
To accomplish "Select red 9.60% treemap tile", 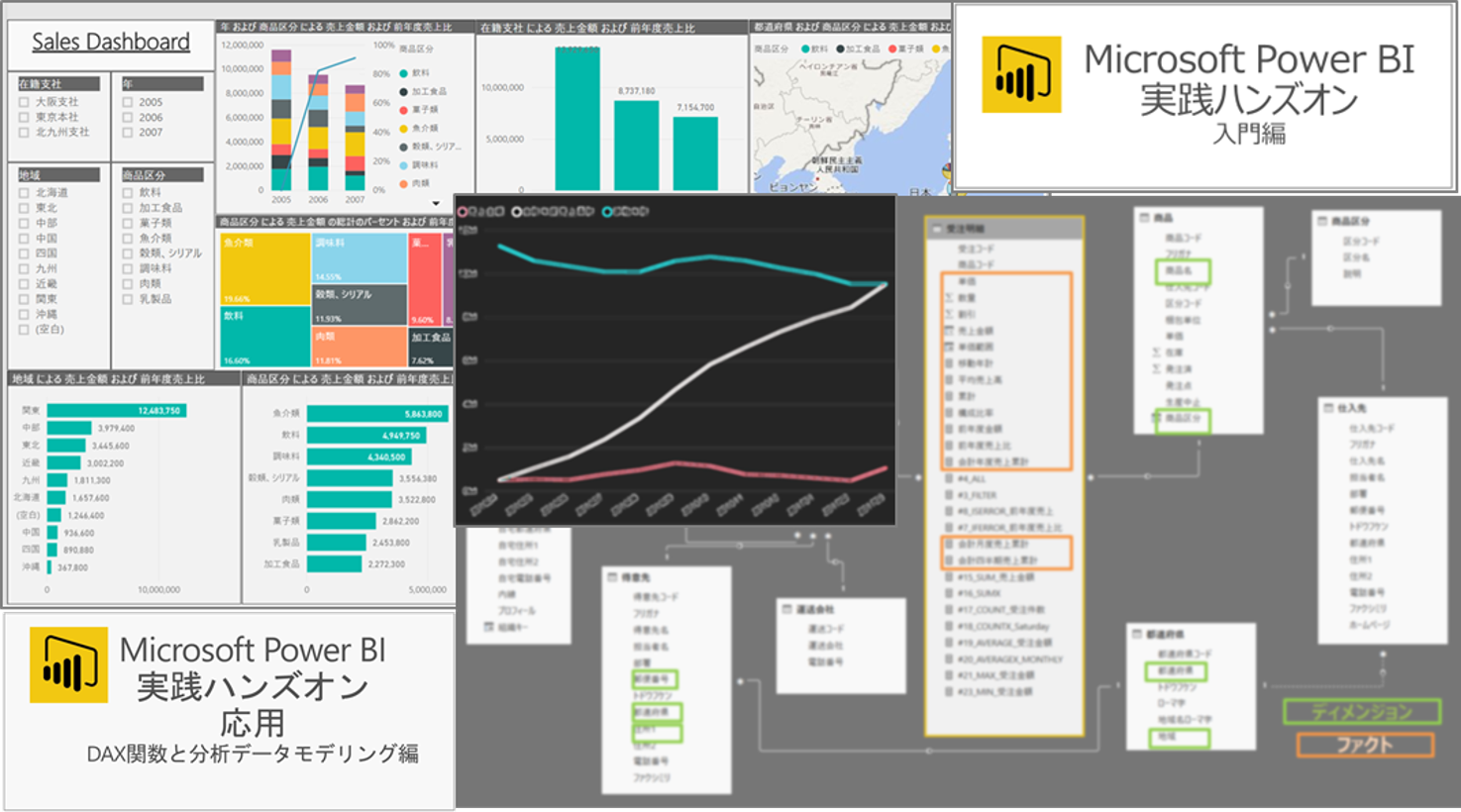I will 425,280.
